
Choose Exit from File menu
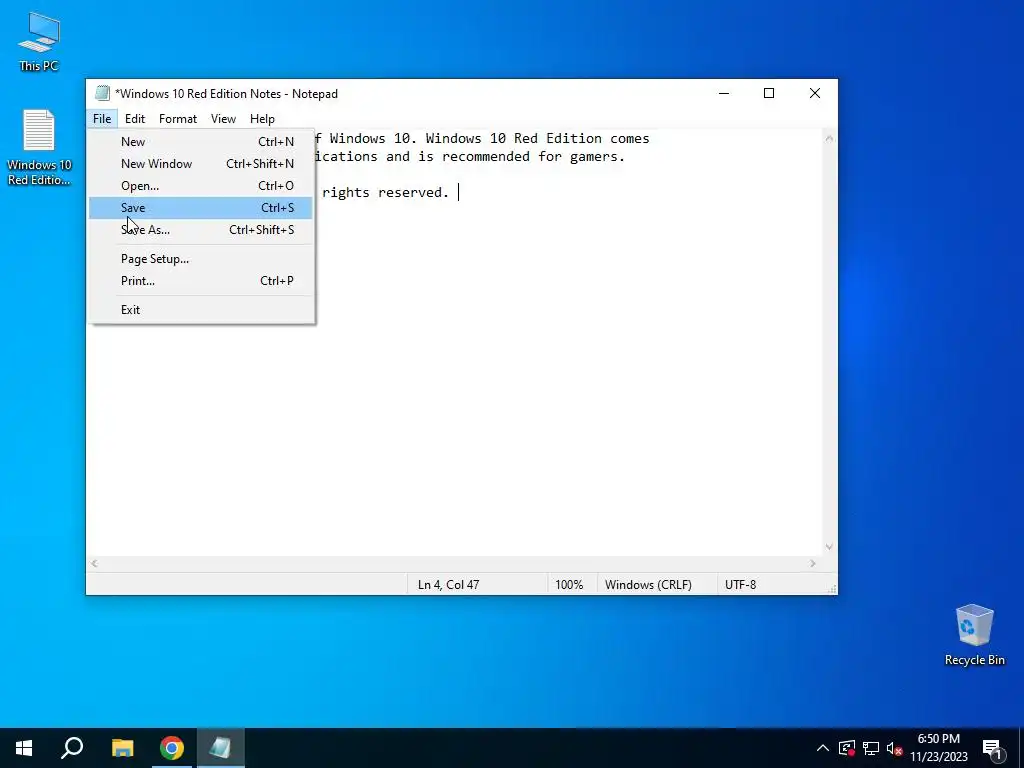pyautogui.click(x=201, y=310)
